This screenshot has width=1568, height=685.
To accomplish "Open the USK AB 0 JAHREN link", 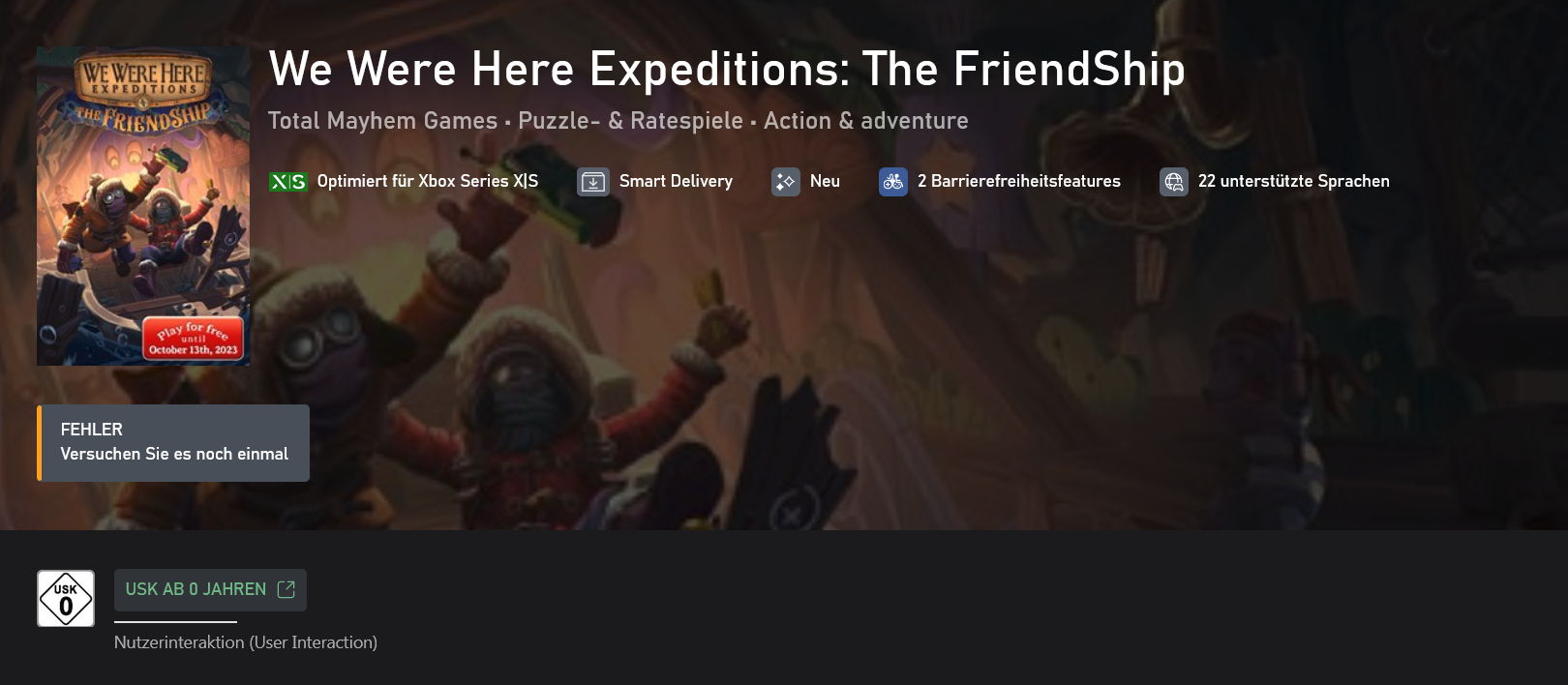I will click(x=210, y=590).
